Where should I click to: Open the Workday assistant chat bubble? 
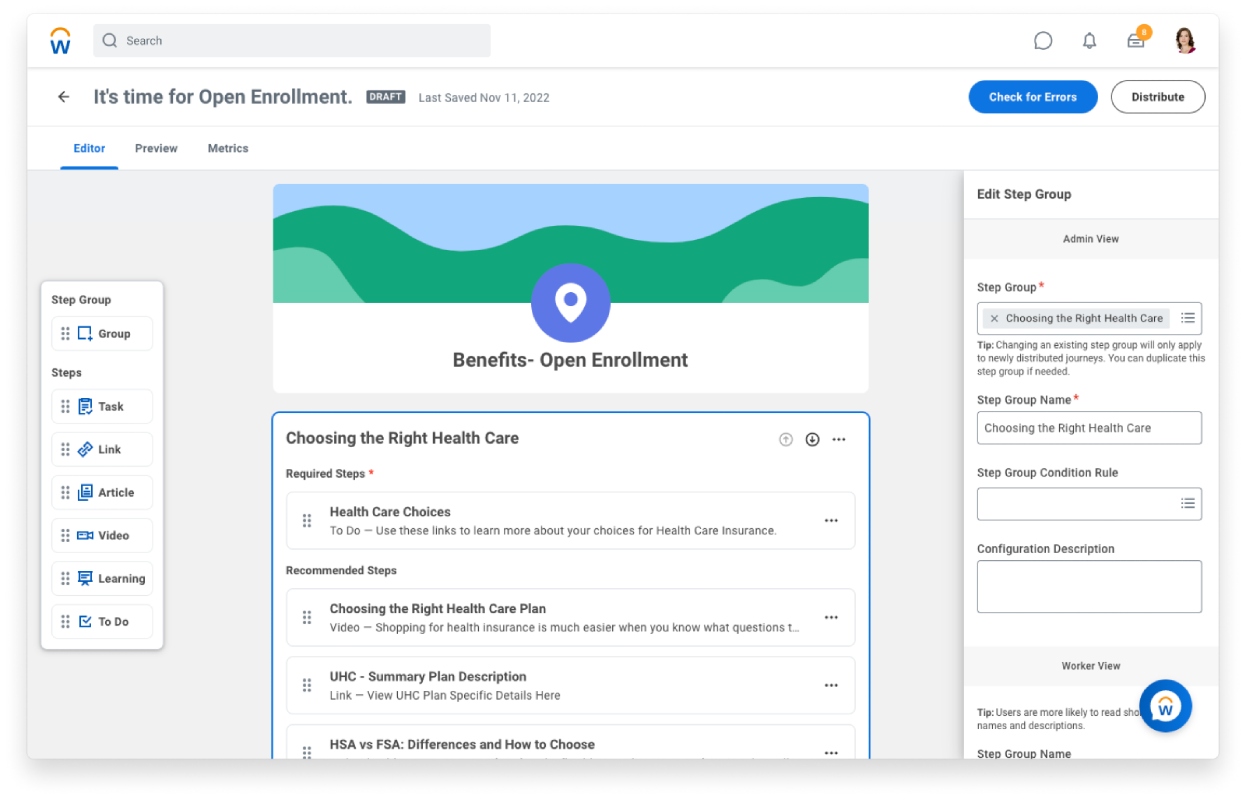(x=1165, y=706)
